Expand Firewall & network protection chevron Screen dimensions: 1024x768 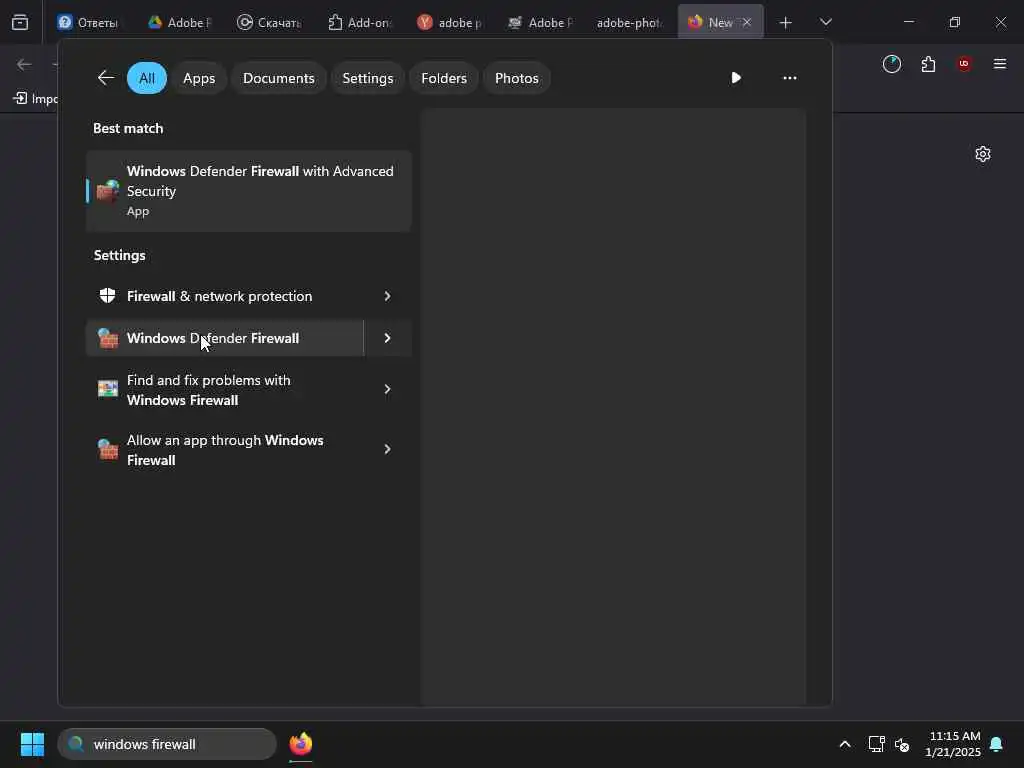387,296
